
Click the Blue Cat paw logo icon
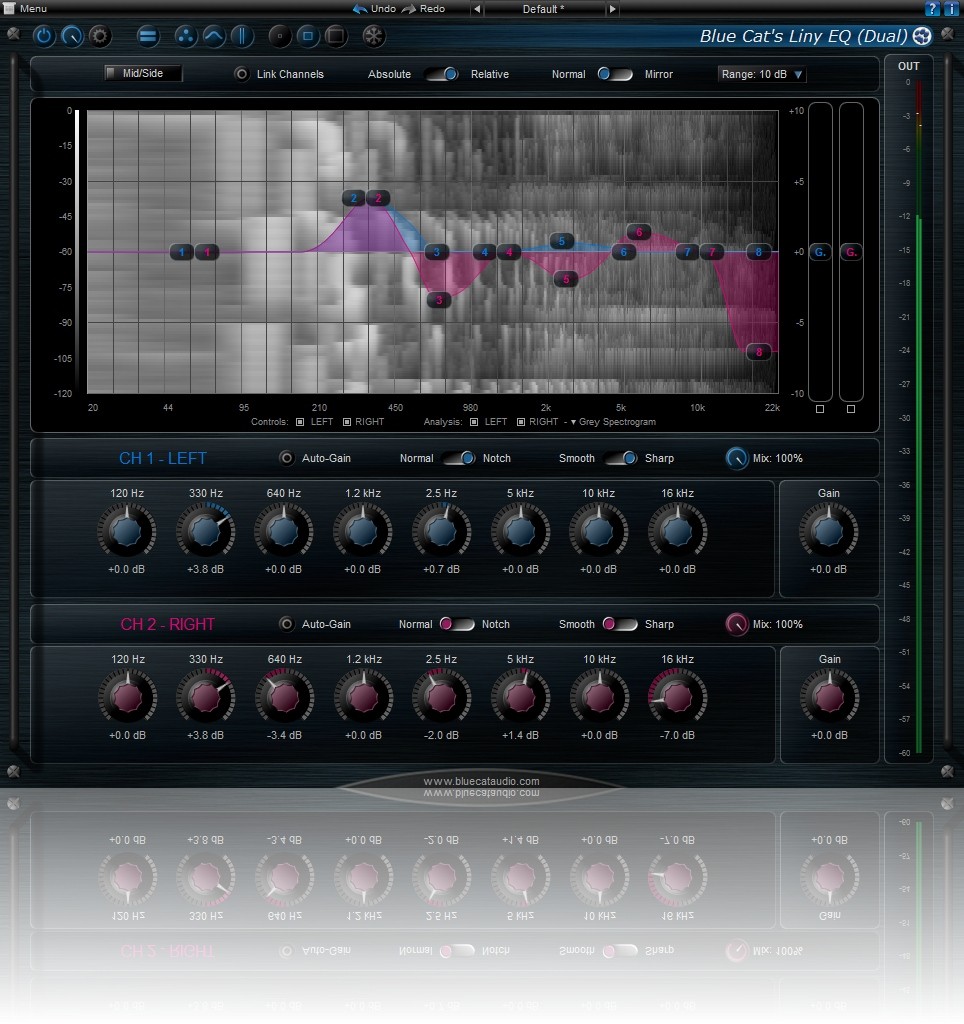click(922, 36)
